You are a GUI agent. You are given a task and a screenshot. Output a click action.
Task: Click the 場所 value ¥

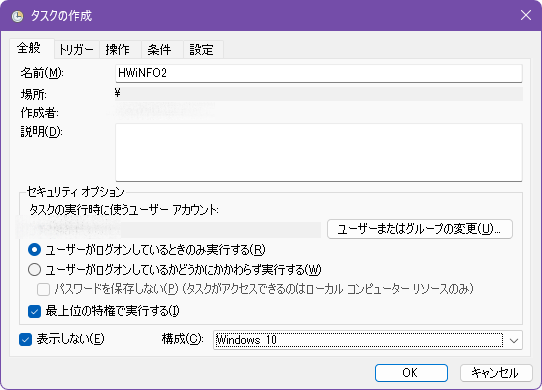pos(118,93)
